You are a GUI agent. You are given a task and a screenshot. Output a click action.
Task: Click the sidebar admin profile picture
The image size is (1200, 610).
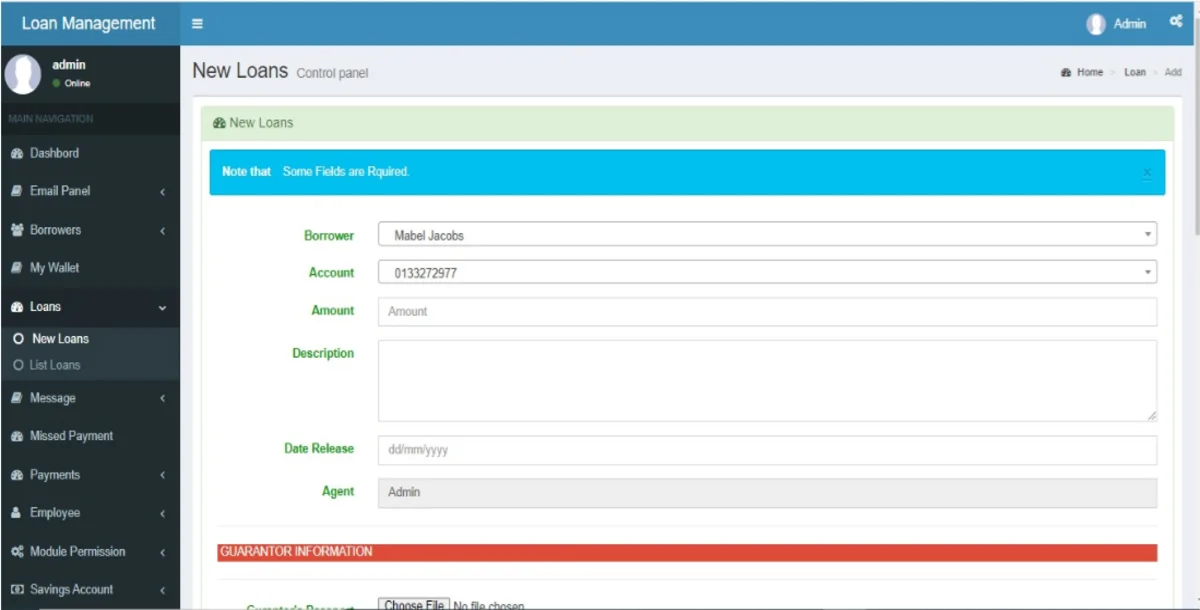pyautogui.click(x=23, y=74)
